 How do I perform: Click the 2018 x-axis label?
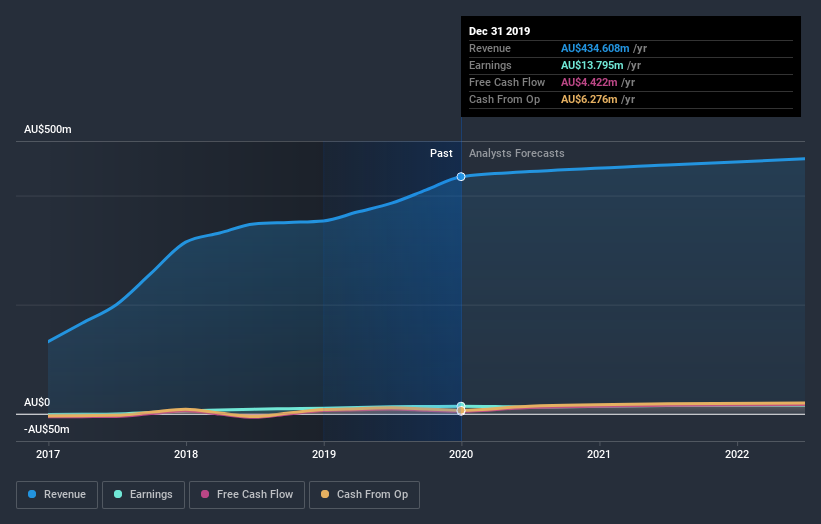tap(186, 454)
